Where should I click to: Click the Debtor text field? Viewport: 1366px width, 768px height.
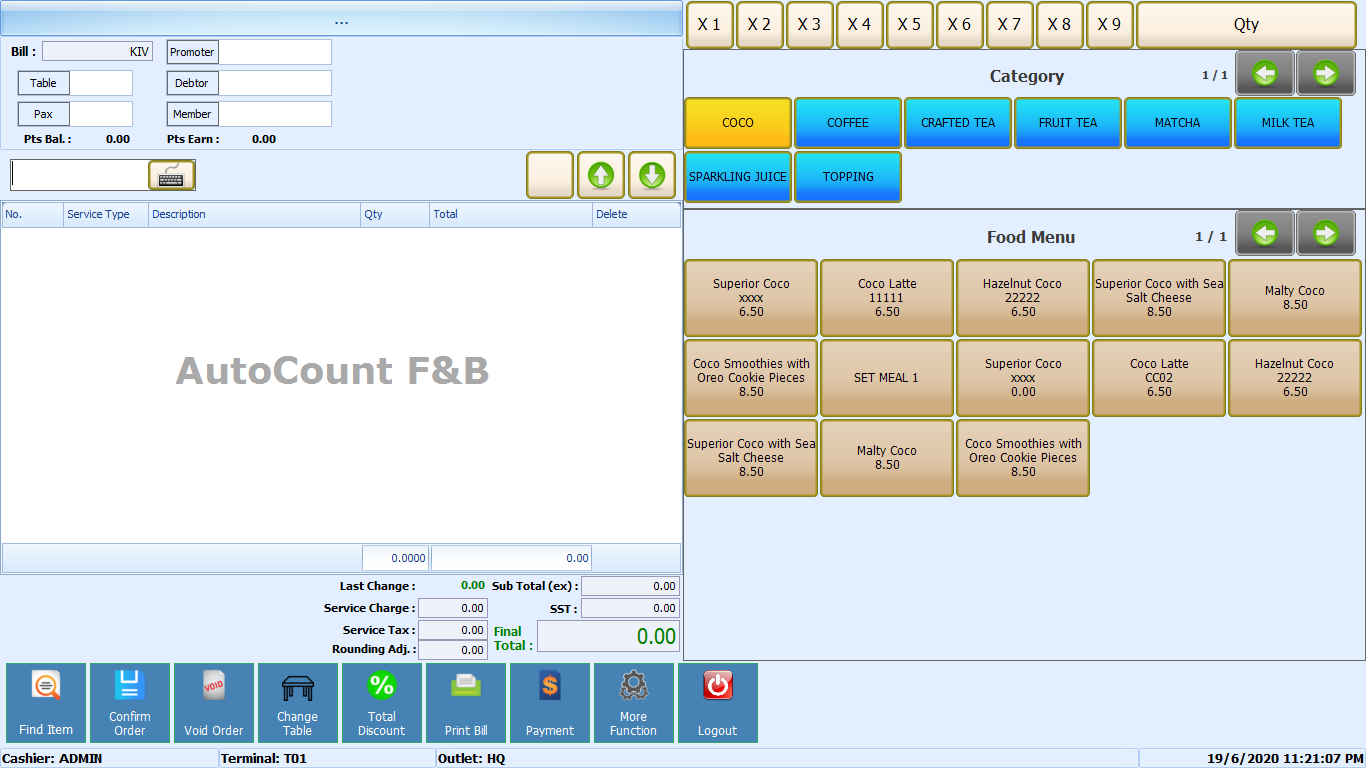point(275,83)
